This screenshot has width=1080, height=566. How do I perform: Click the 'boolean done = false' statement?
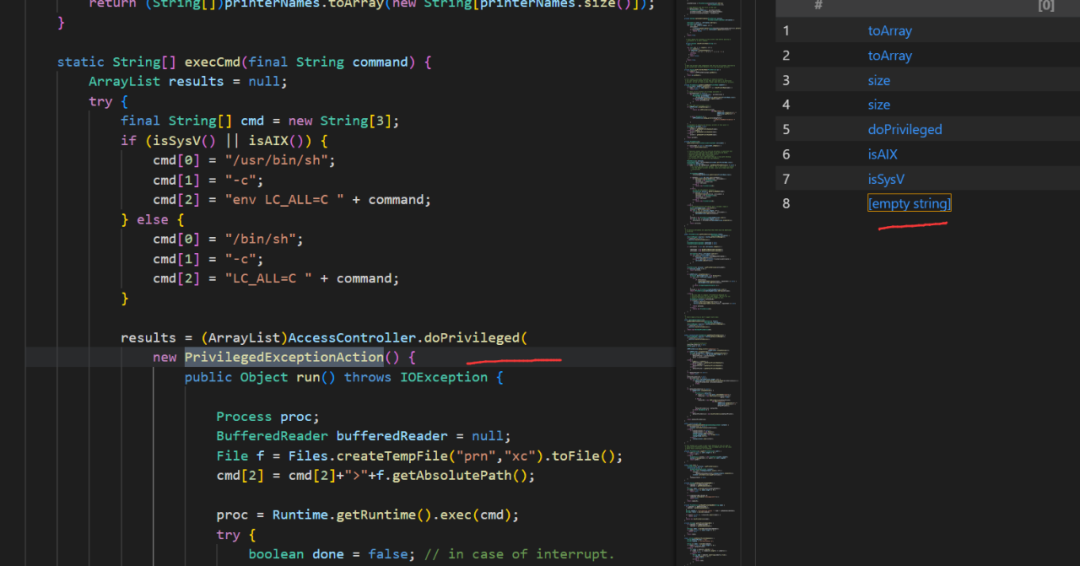331,554
